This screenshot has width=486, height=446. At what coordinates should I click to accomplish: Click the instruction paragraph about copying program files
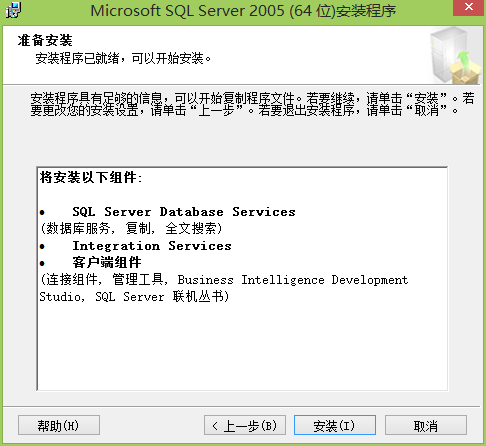click(252, 104)
